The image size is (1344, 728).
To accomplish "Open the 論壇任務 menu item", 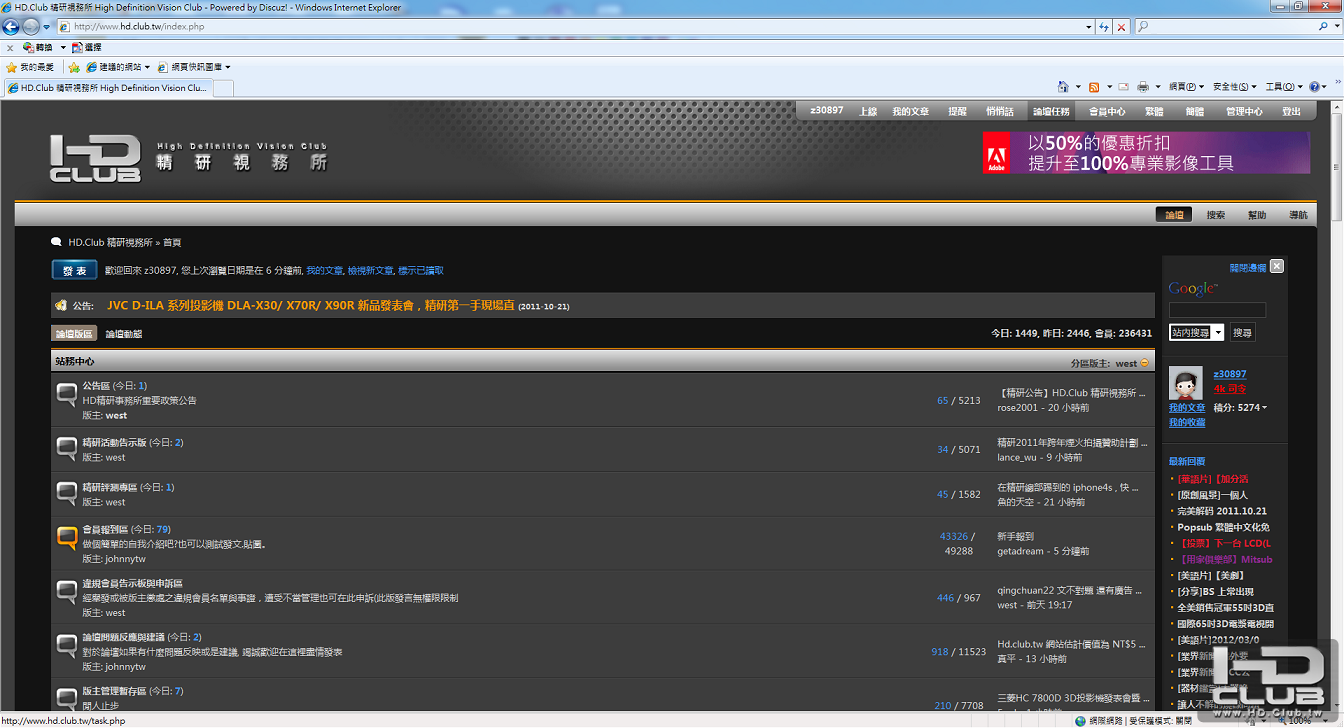I will 1051,111.
